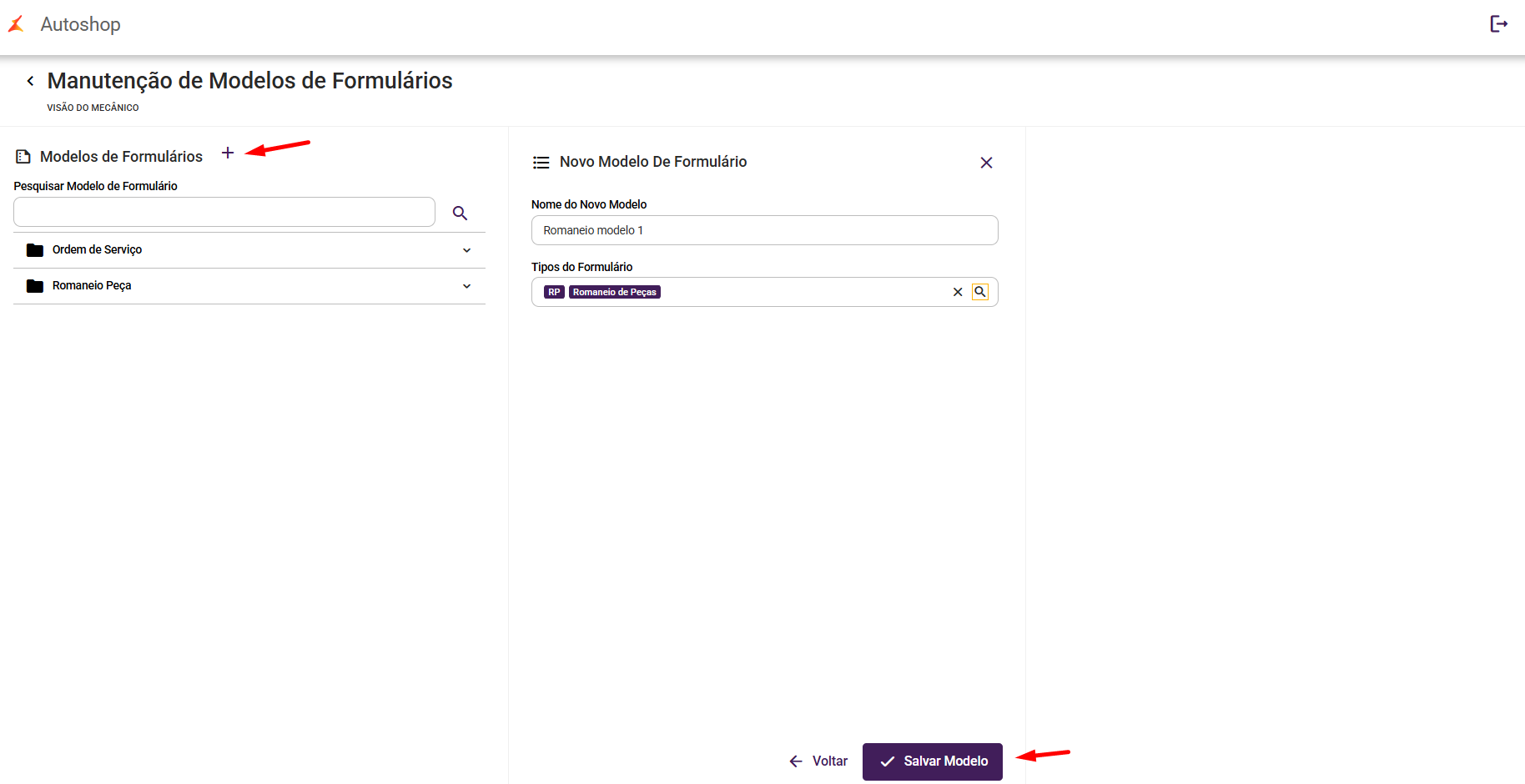Image resolution: width=1525 pixels, height=784 pixels.
Task: Open the Tipos do Formulário lookup search
Action: click(980, 292)
